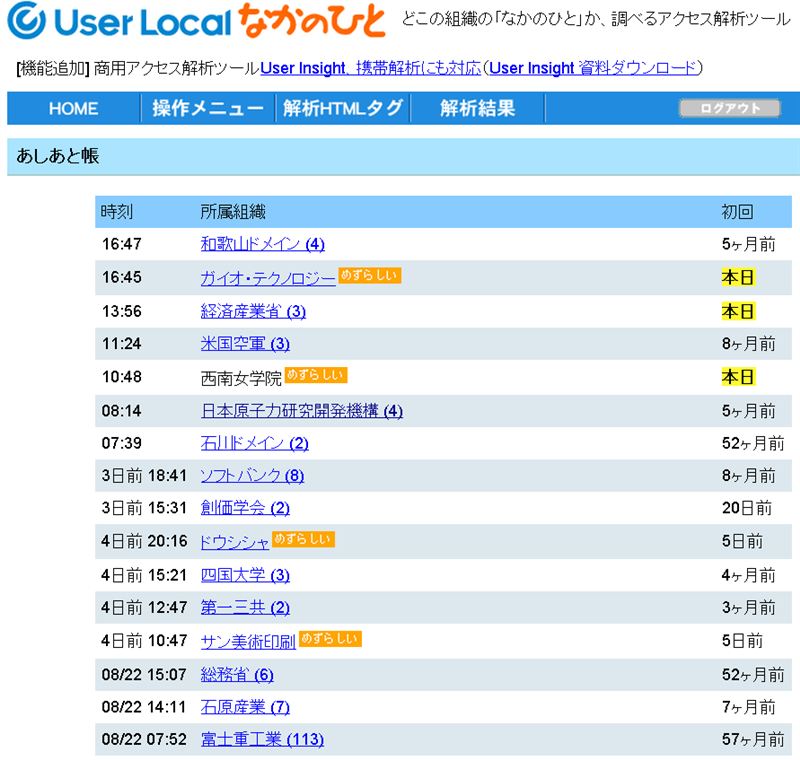Open the 四国大学 (3) link
Screen dimensions: 800x760
[245, 575]
